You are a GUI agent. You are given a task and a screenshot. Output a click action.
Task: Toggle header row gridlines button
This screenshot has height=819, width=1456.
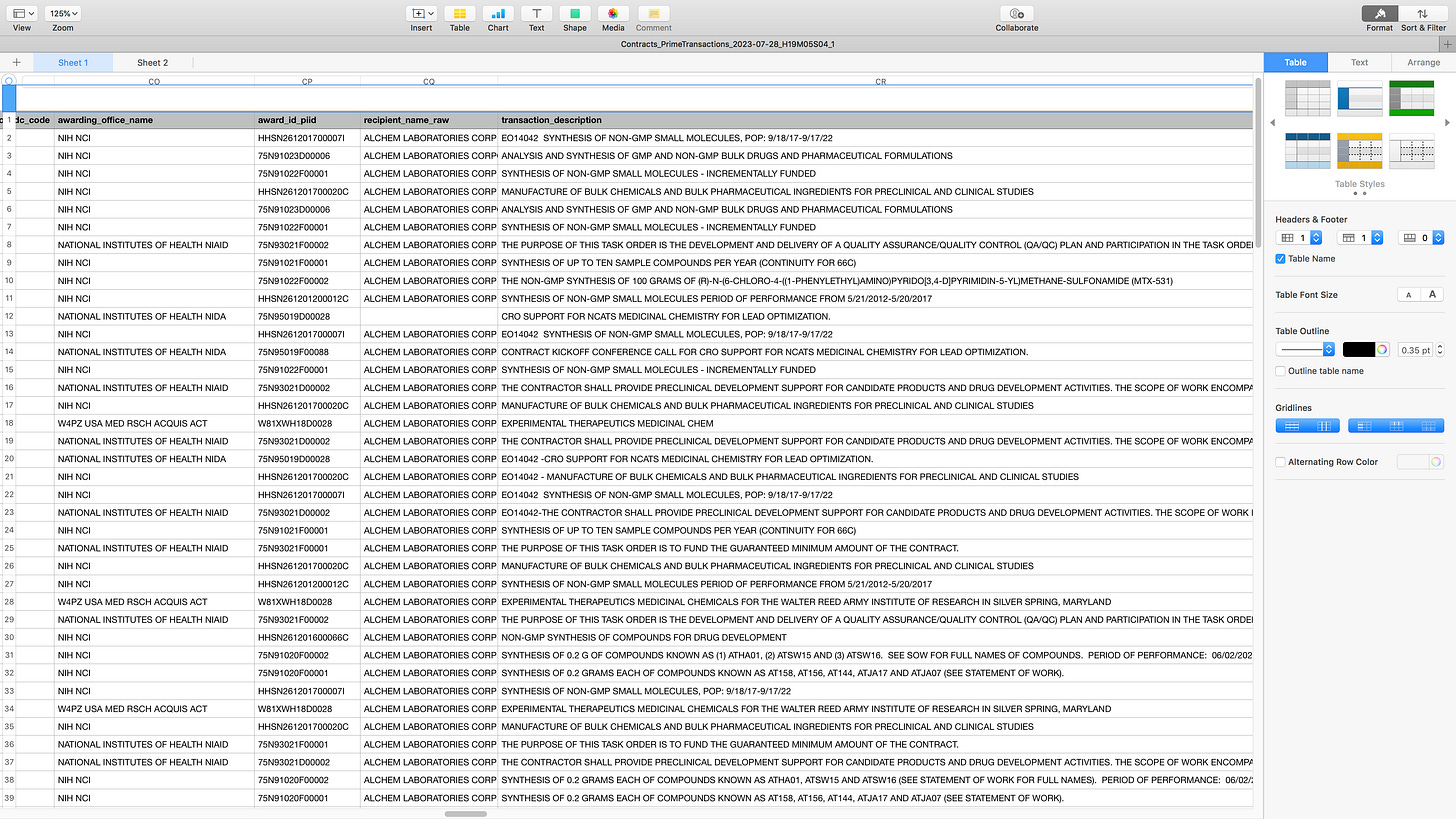[x=1396, y=426]
